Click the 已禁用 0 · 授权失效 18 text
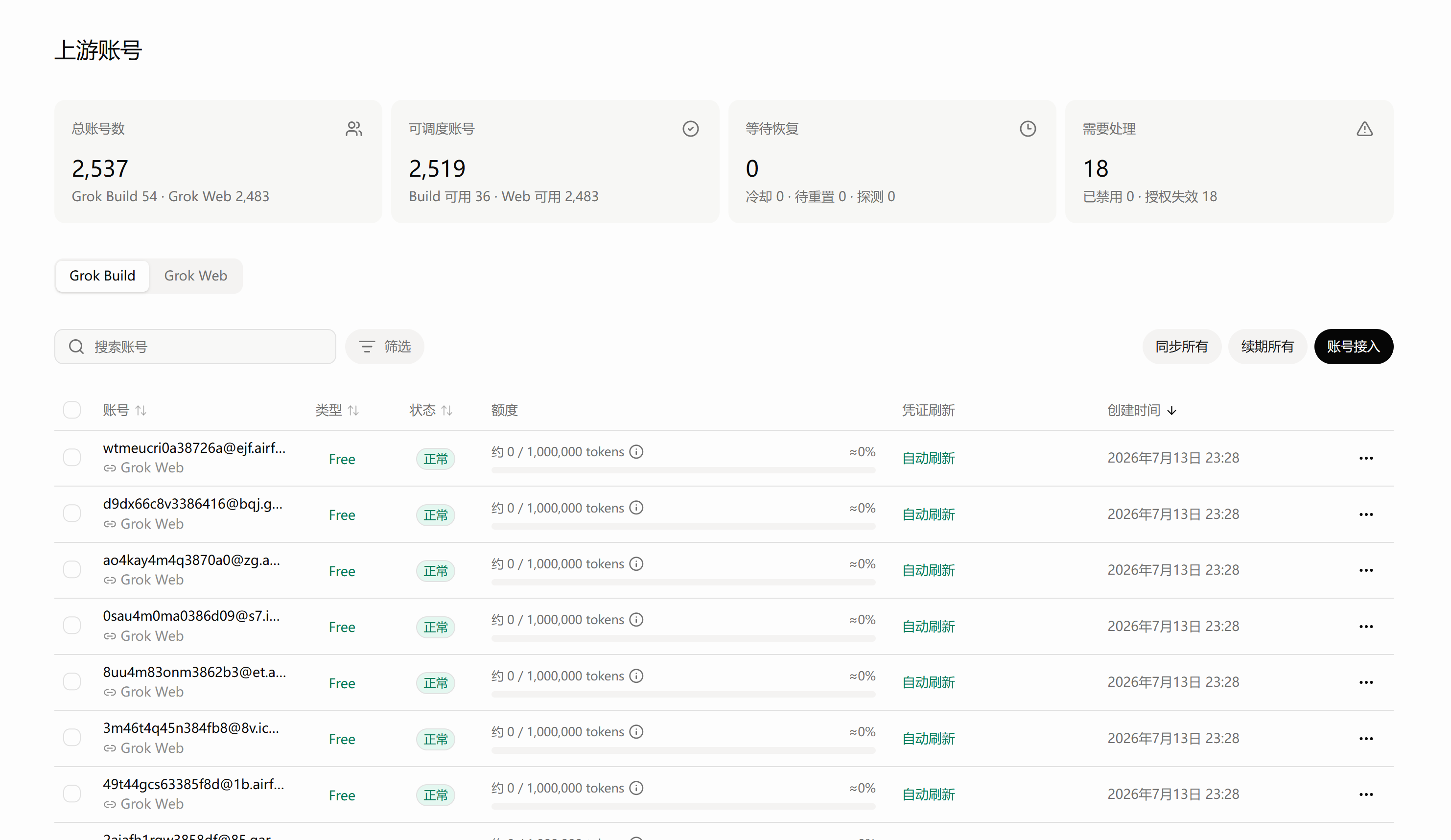The width and height of the screenshot is (1451, 840). click(x=1150, y=197)
